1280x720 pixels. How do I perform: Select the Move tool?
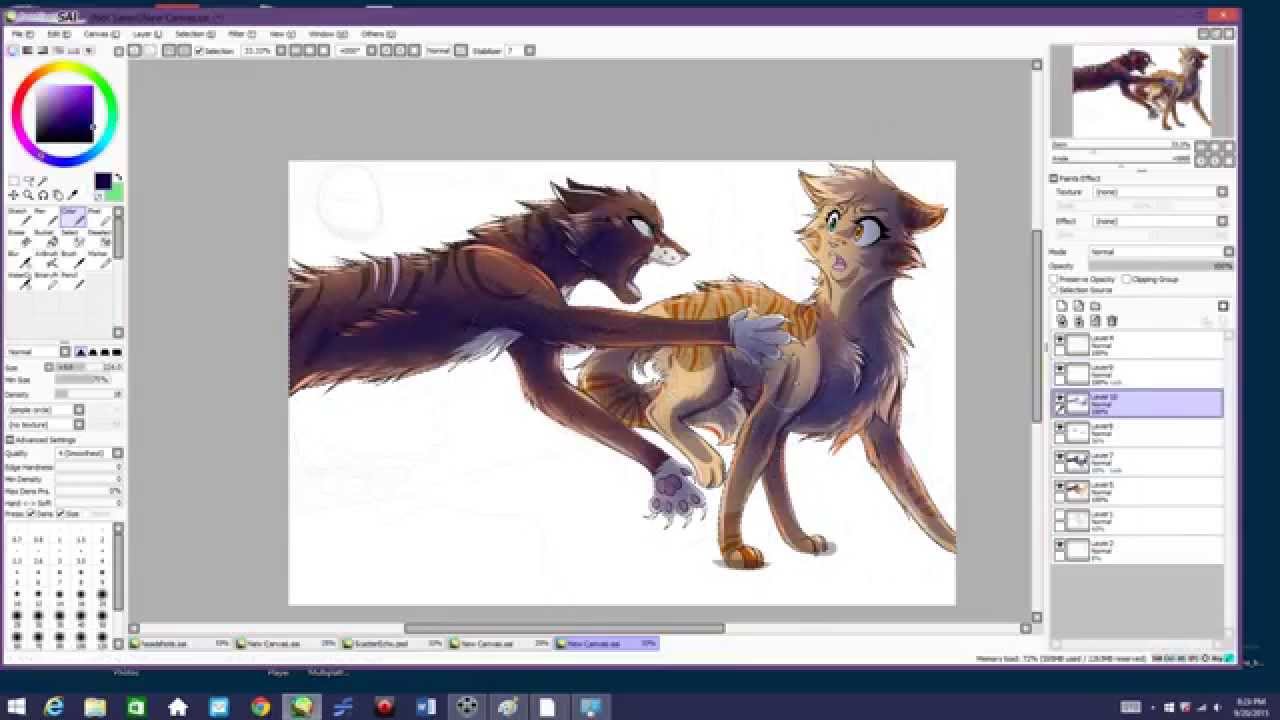[x=14, y=195]
